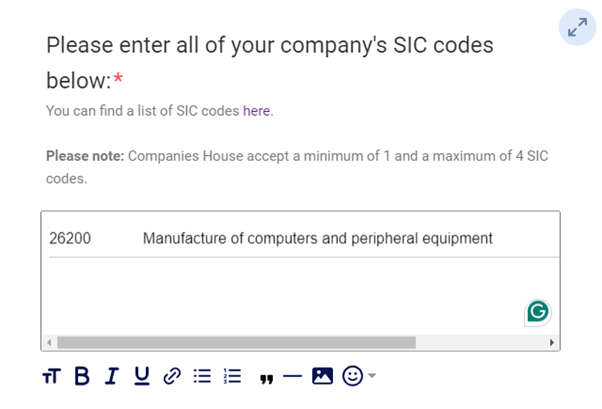Insert an image via the picture icon
Image resolution: width=602 pixels, height=409 pixels.
click(x=322, y=376)
